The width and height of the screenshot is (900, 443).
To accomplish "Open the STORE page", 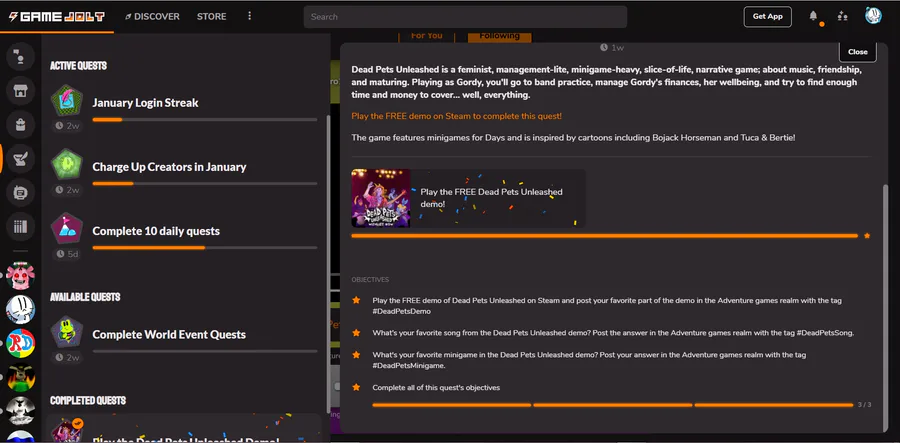I will pyautogui.click(x=211, y=17).
